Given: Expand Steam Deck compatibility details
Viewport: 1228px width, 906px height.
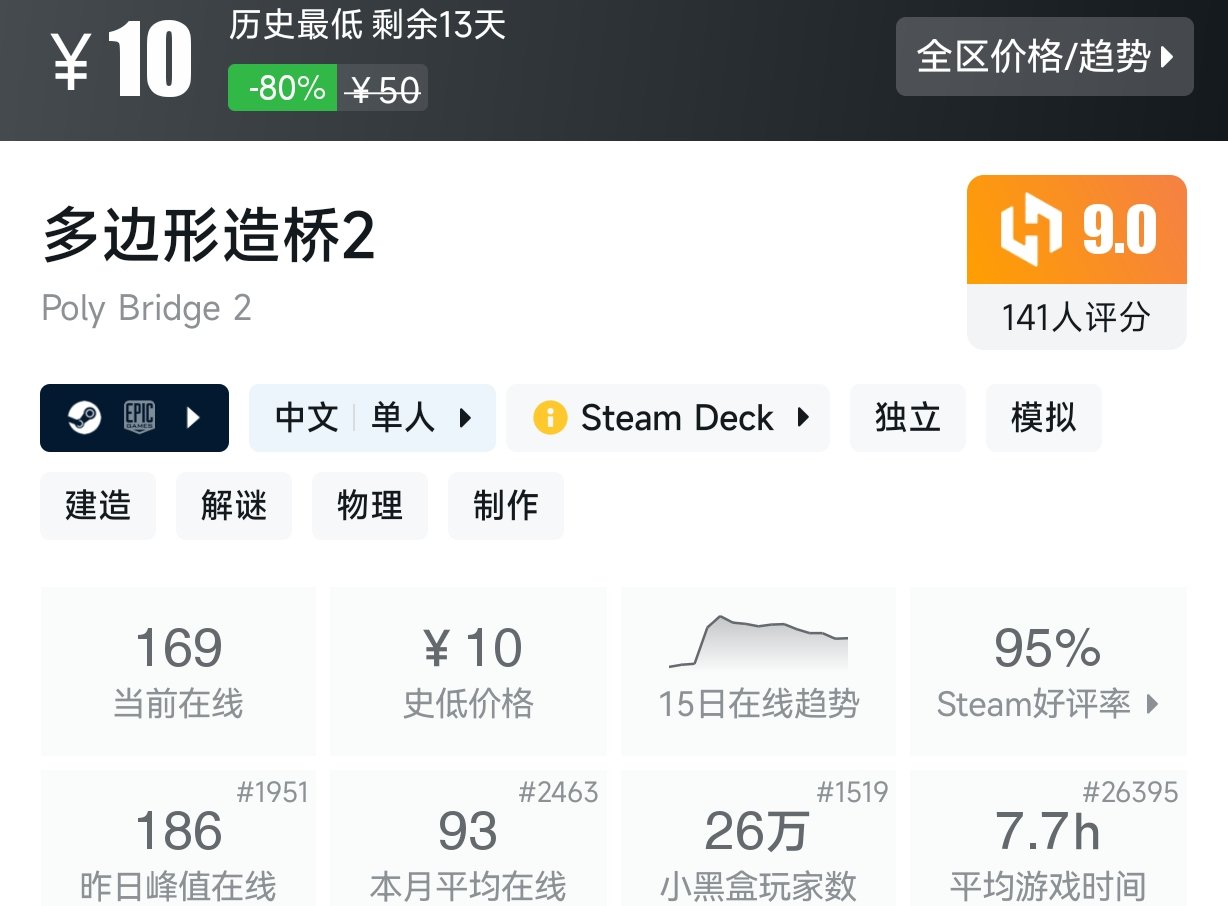Looking at the screenshot, I should [x=803, y=418].
